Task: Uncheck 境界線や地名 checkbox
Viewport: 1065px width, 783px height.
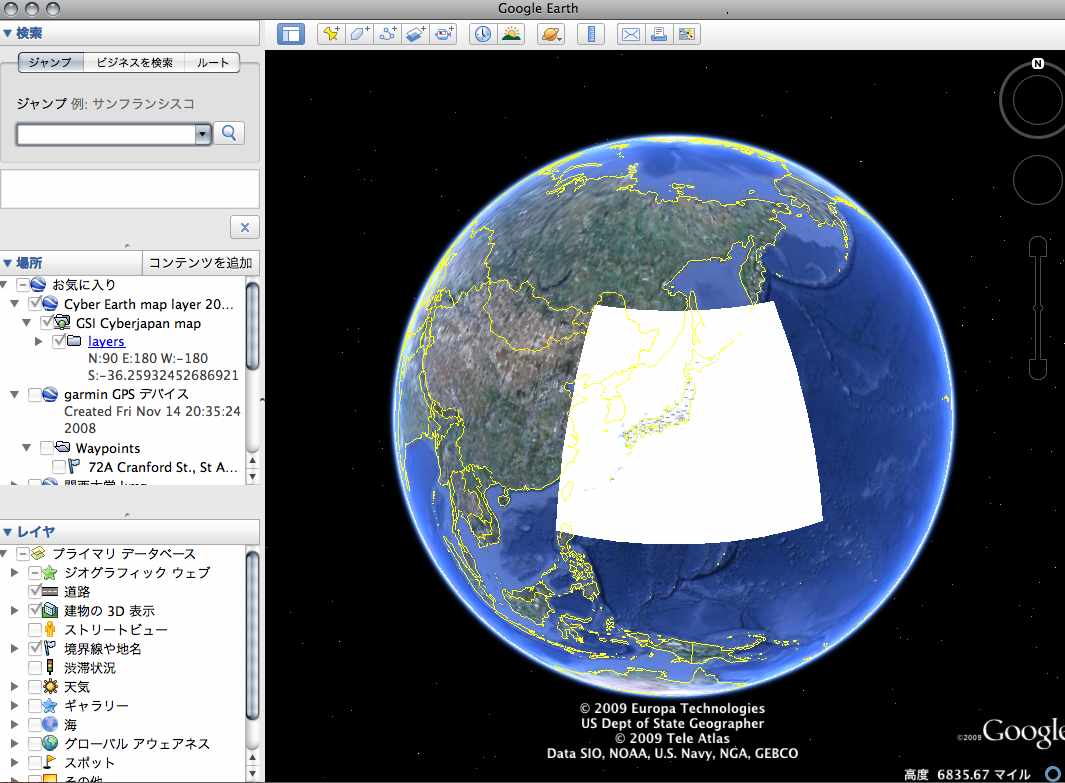Action: pos(35,648)
